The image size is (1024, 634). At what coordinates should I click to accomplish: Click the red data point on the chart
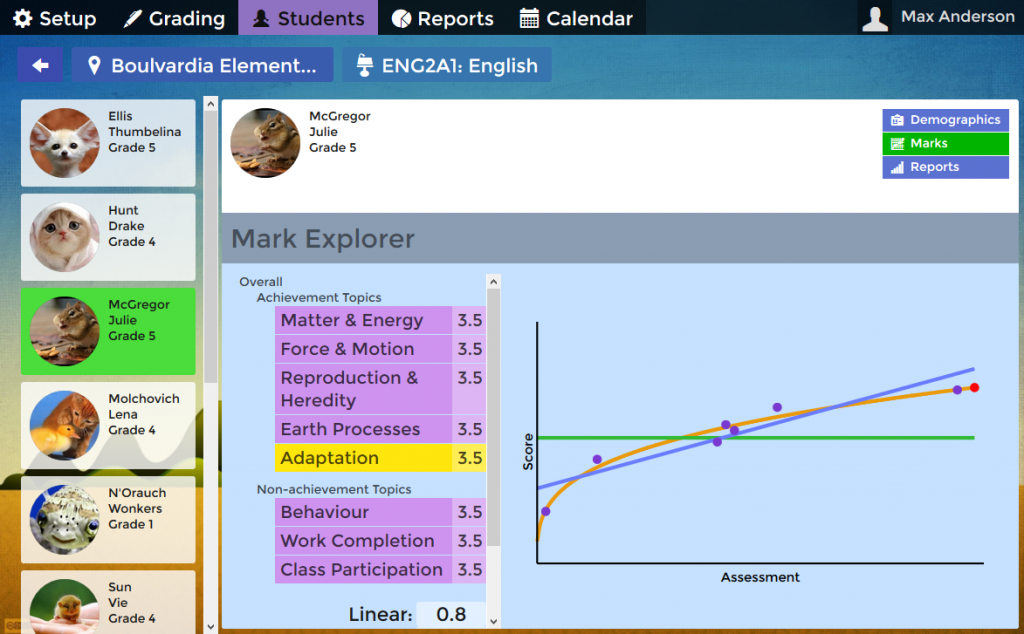(974, 387)
